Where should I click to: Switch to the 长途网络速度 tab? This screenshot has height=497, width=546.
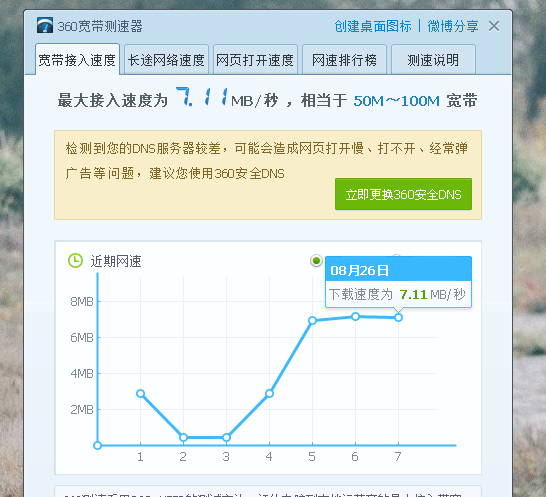(x=166, y=60)
